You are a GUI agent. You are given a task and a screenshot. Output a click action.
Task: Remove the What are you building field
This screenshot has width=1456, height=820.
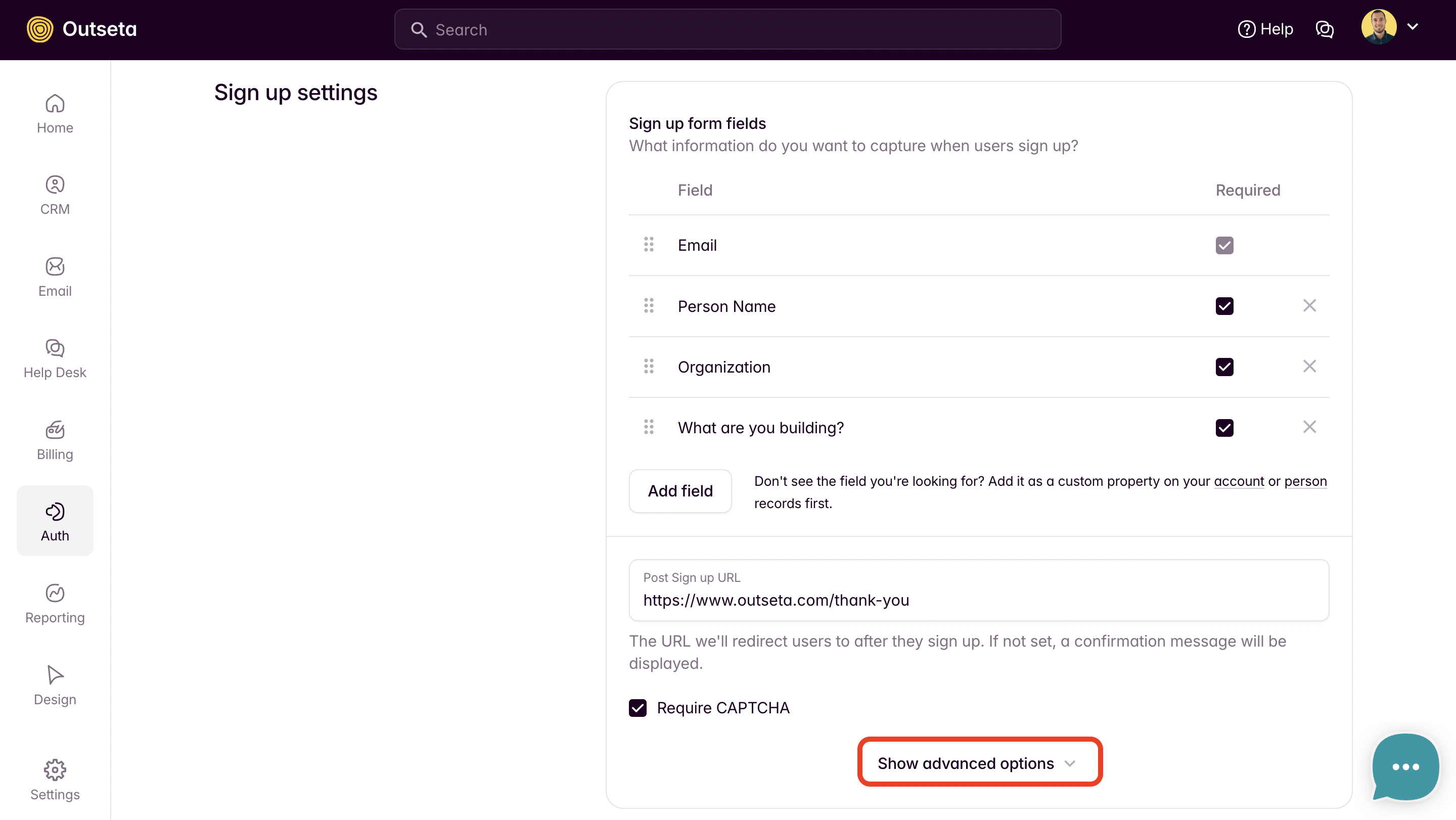click(1309, 427)
